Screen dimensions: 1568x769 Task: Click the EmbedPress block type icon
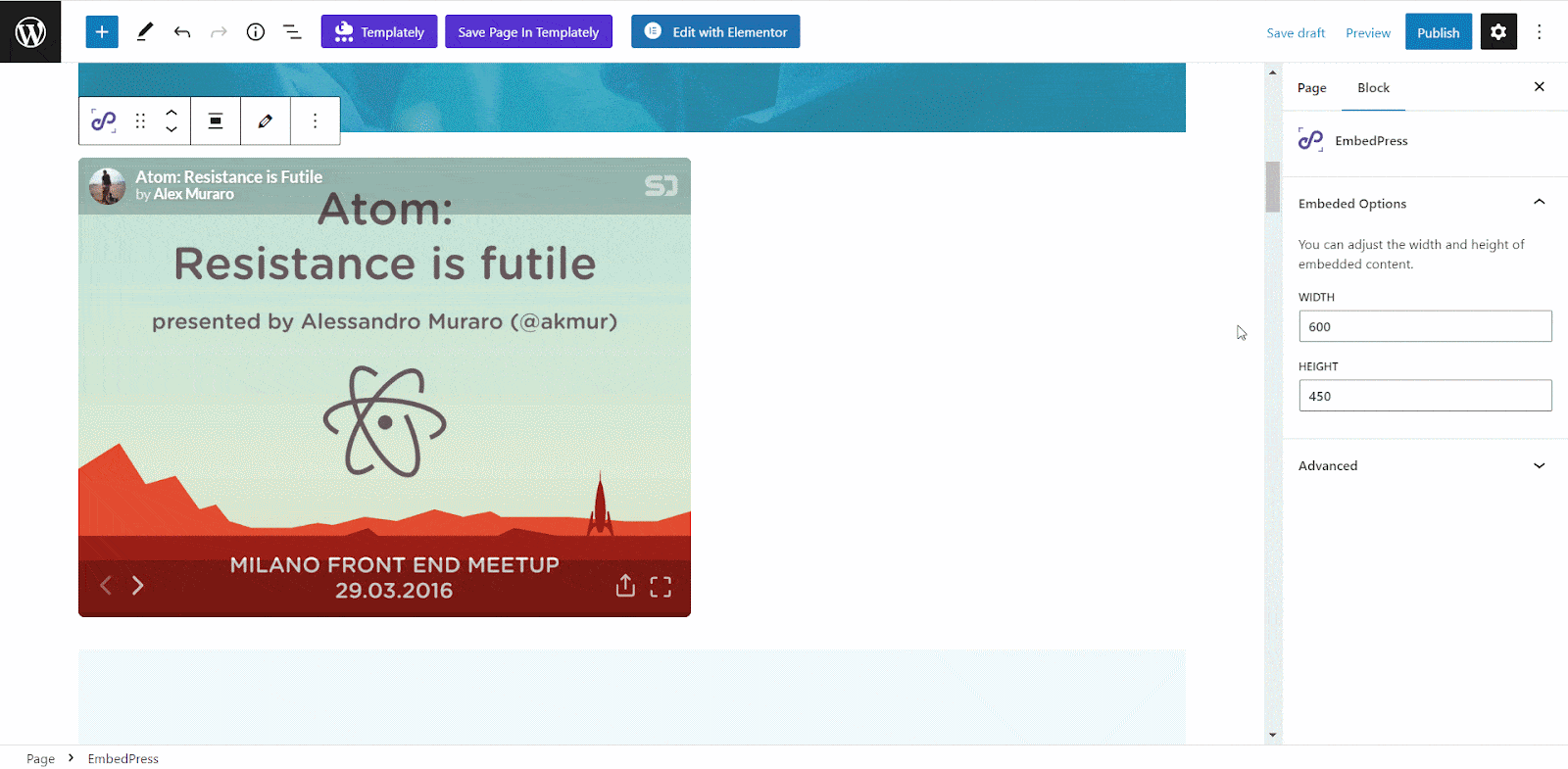(x=104, y=120)
